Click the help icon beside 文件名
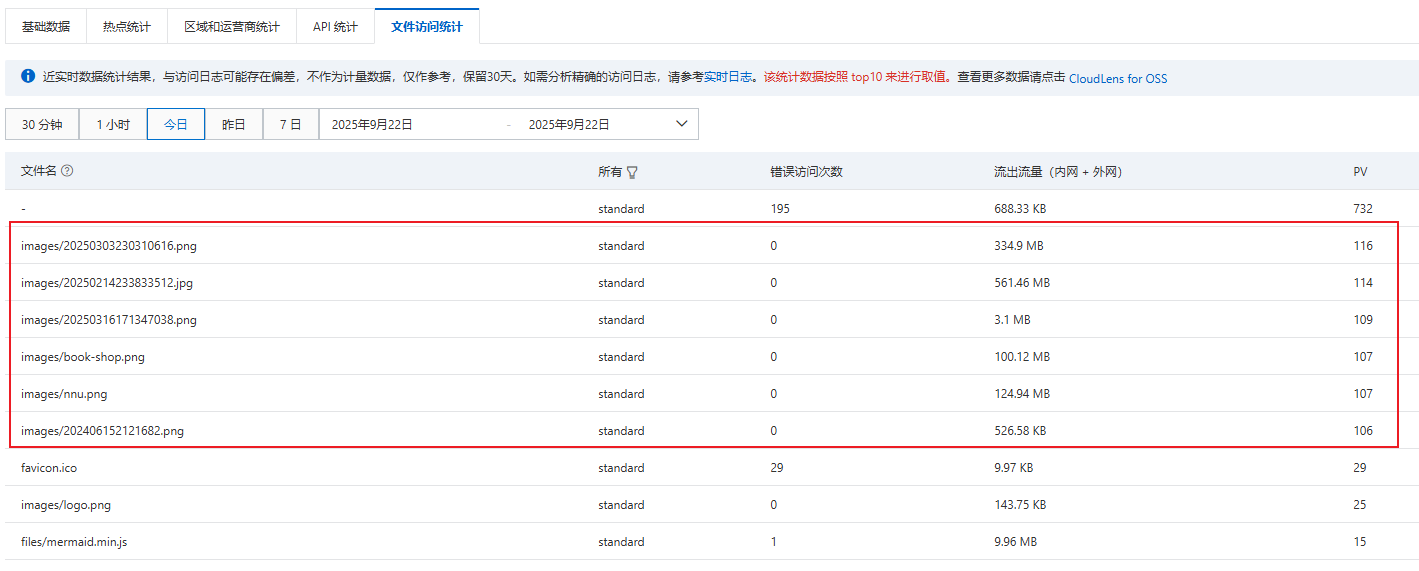Image resolution: width=1419 pixels, height=571 pixels. click(x=67, y=171)
